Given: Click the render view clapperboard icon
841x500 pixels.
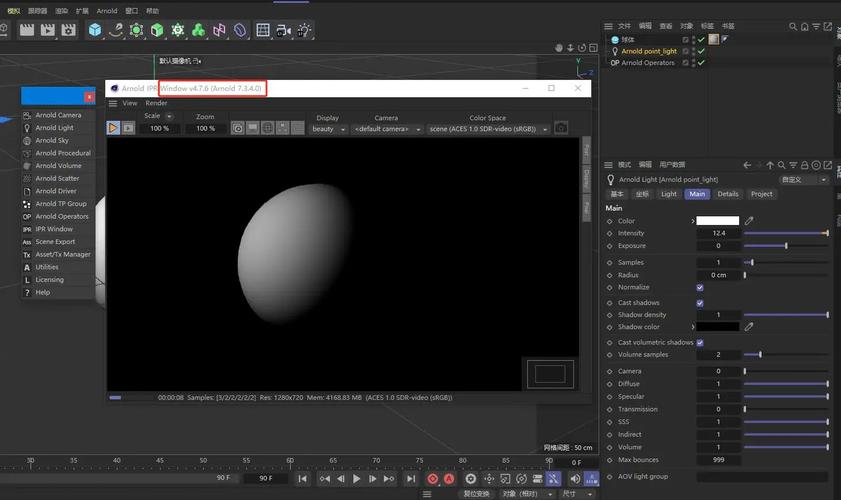Looking at the screenshot, I should coord(26,30).
